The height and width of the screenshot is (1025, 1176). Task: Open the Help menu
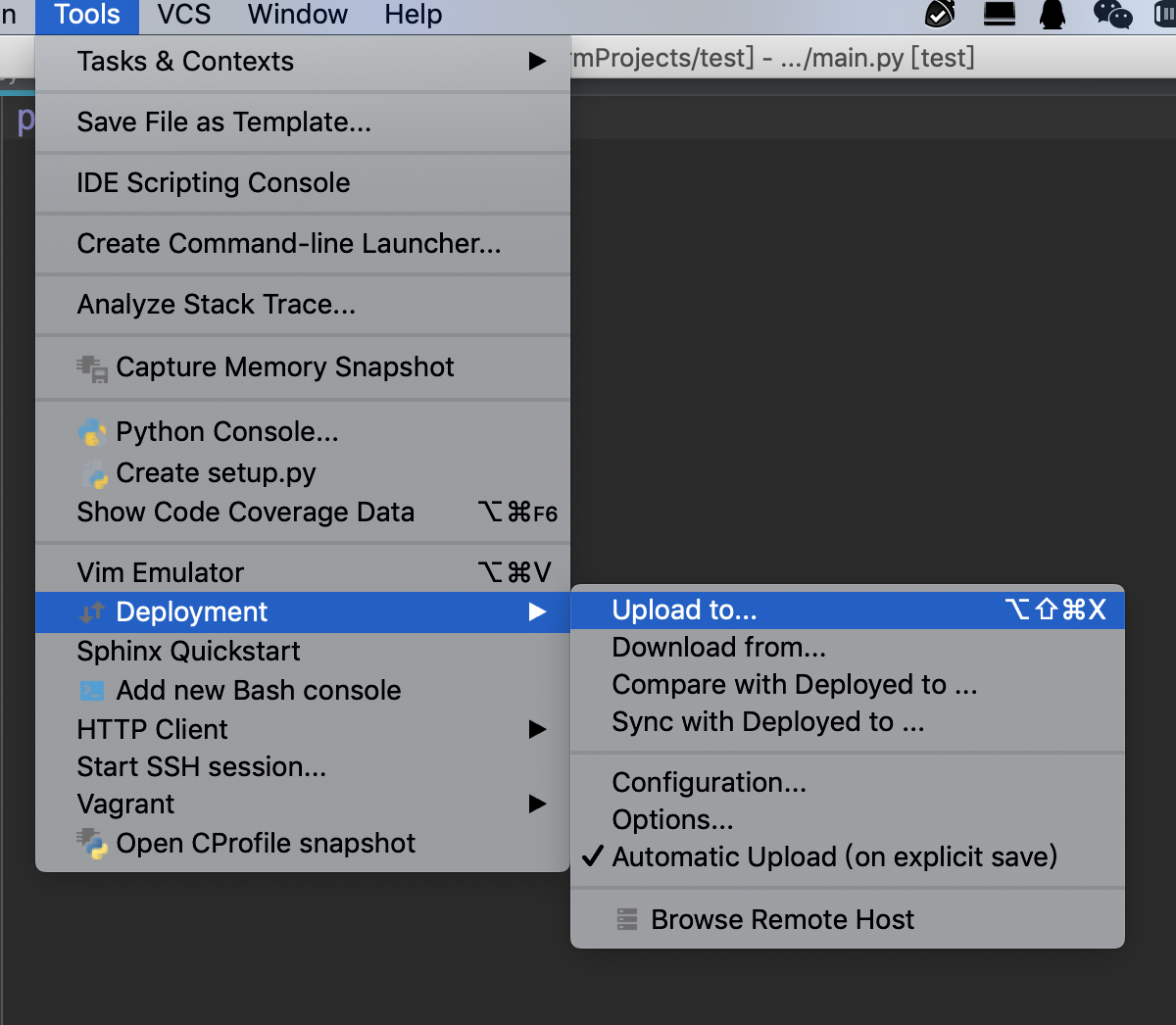tap(413, 15)
